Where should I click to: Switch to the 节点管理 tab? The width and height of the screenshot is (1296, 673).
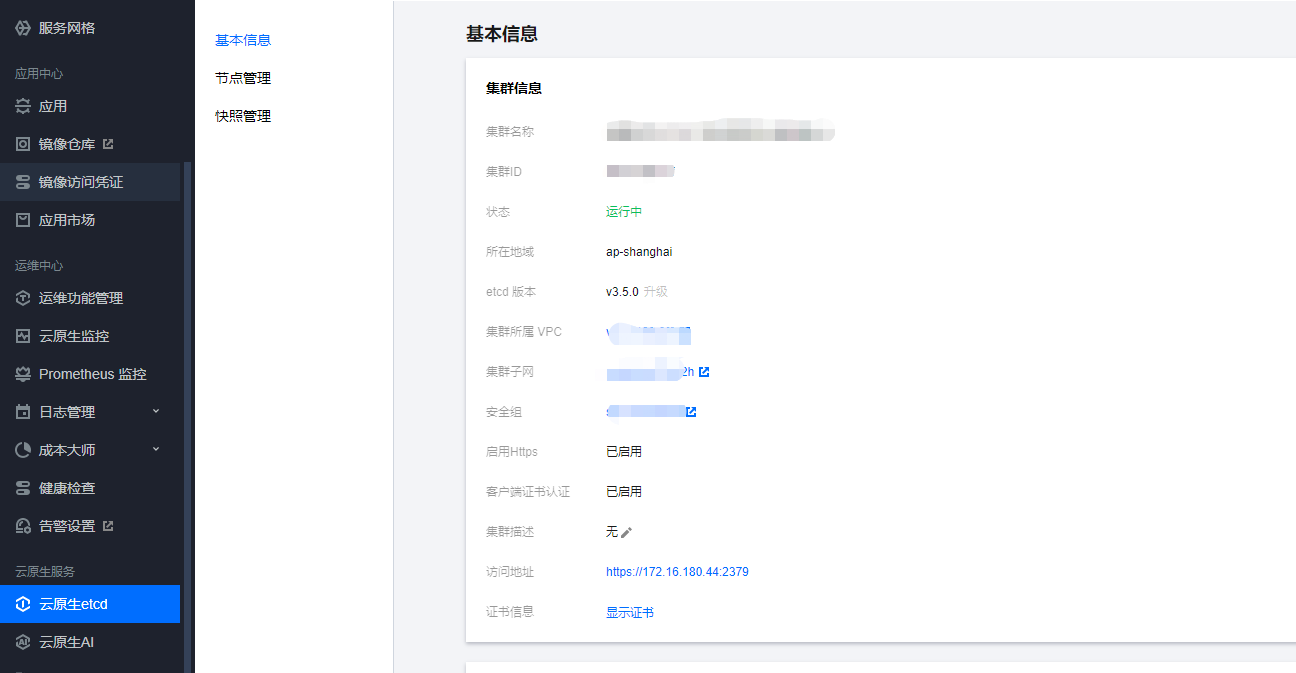tap(243, 78)
